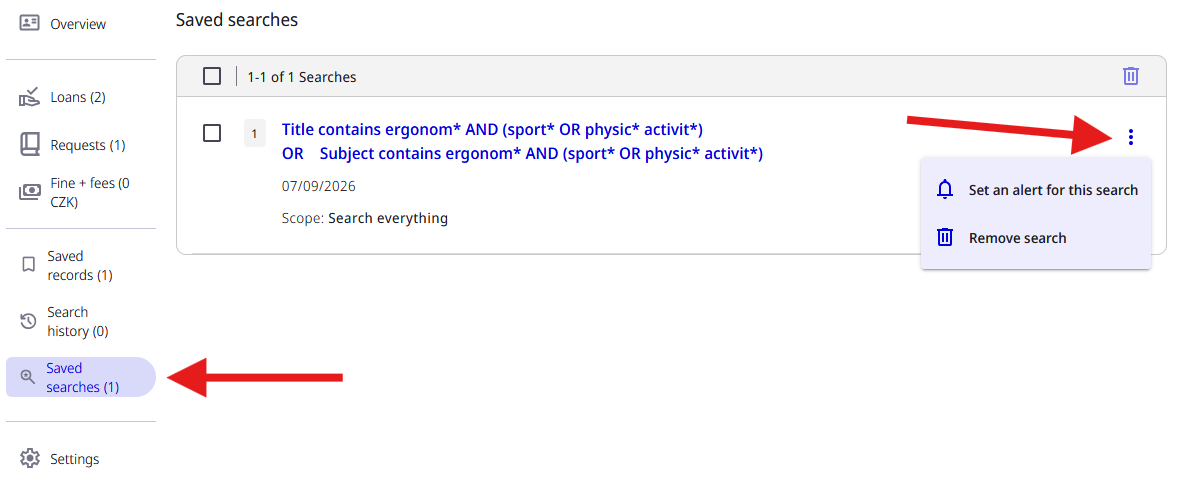Tick the select-all searches checkbox
This screenshot has height=495, width=1185.
(x=212, y=76)
